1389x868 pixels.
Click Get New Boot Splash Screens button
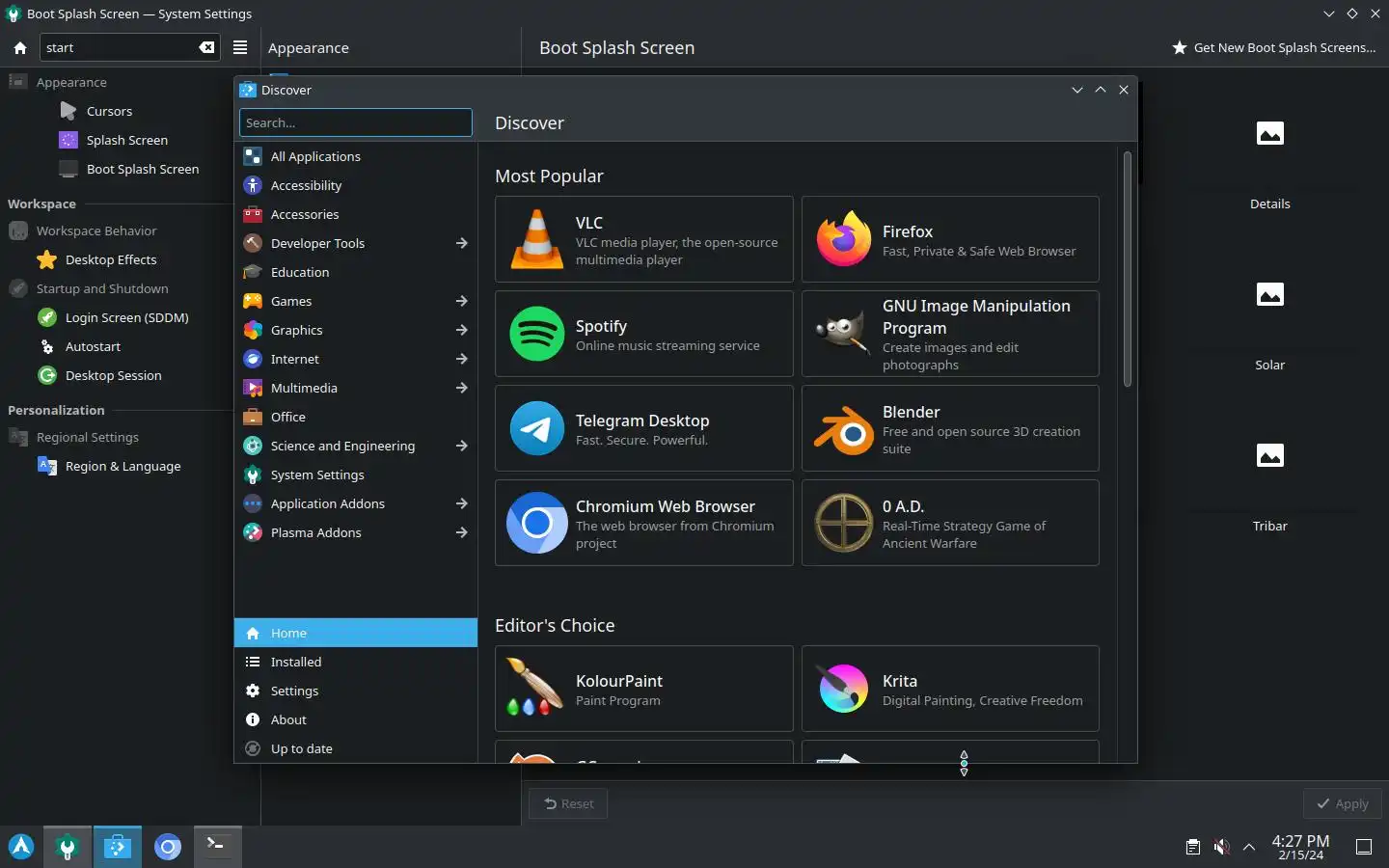(1273, 47)
